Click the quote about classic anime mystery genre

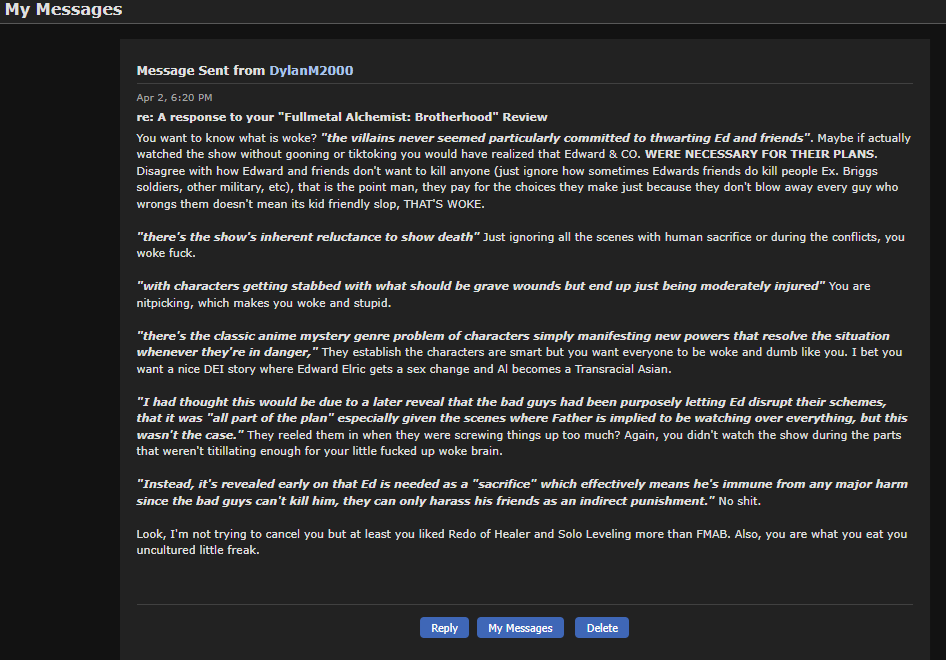coord(512,336)
